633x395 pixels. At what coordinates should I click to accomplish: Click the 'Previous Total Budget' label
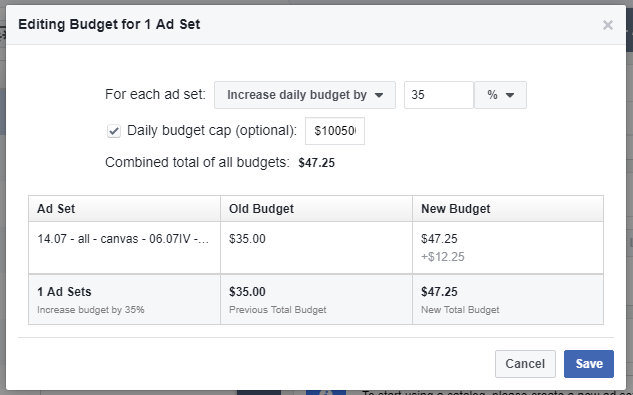pos(278,310)
